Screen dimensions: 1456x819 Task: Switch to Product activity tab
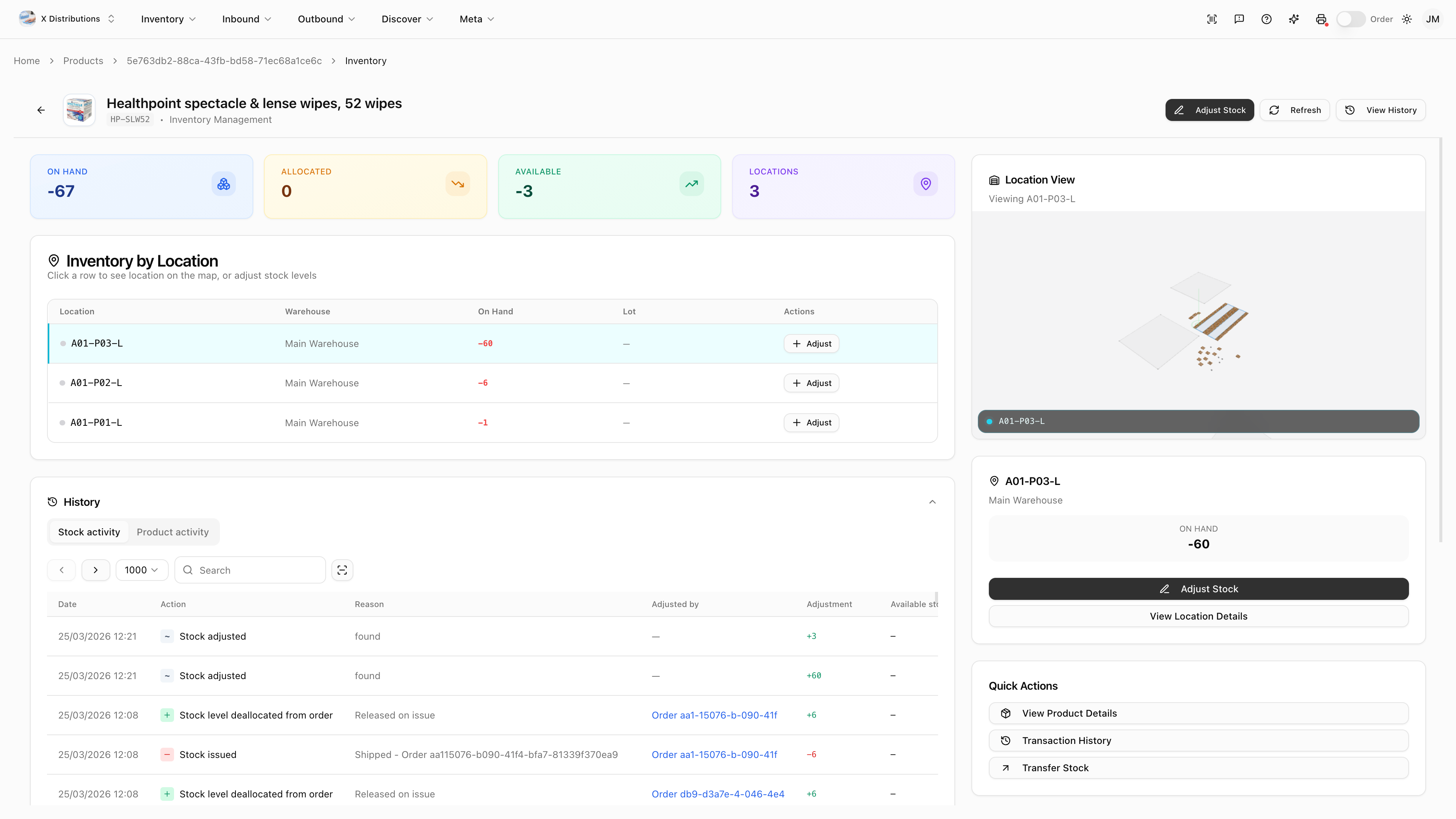click(x=173, y=532)
